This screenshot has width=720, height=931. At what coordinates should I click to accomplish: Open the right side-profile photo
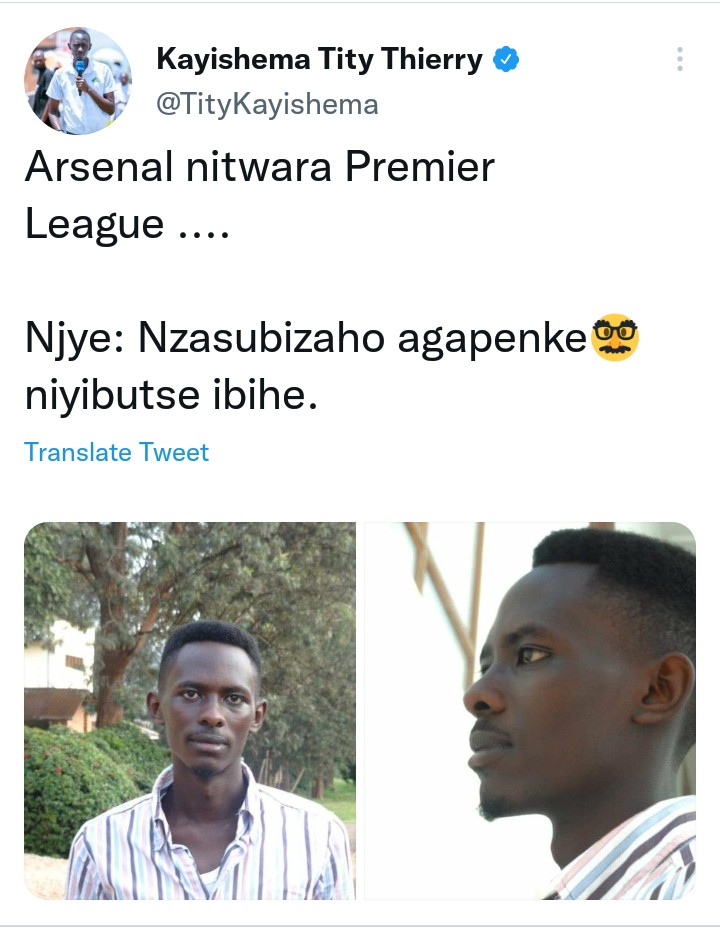[530, 710]
